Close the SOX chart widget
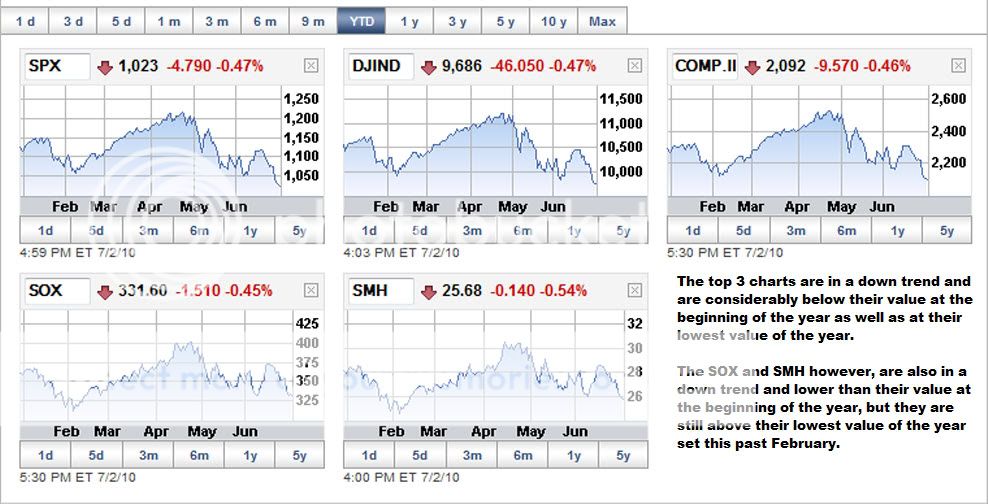This screenshot has height=504, width=988. (x=311, y=291)
